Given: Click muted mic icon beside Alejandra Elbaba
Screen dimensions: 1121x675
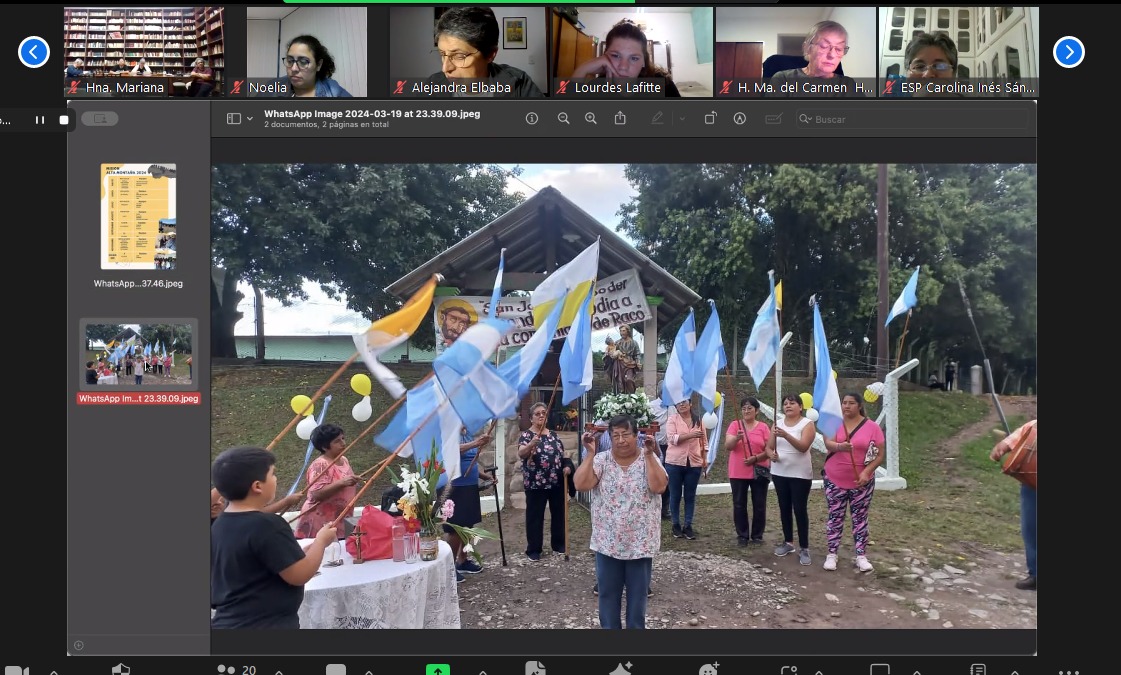Looking at the screenshot, I should [400, 88].
